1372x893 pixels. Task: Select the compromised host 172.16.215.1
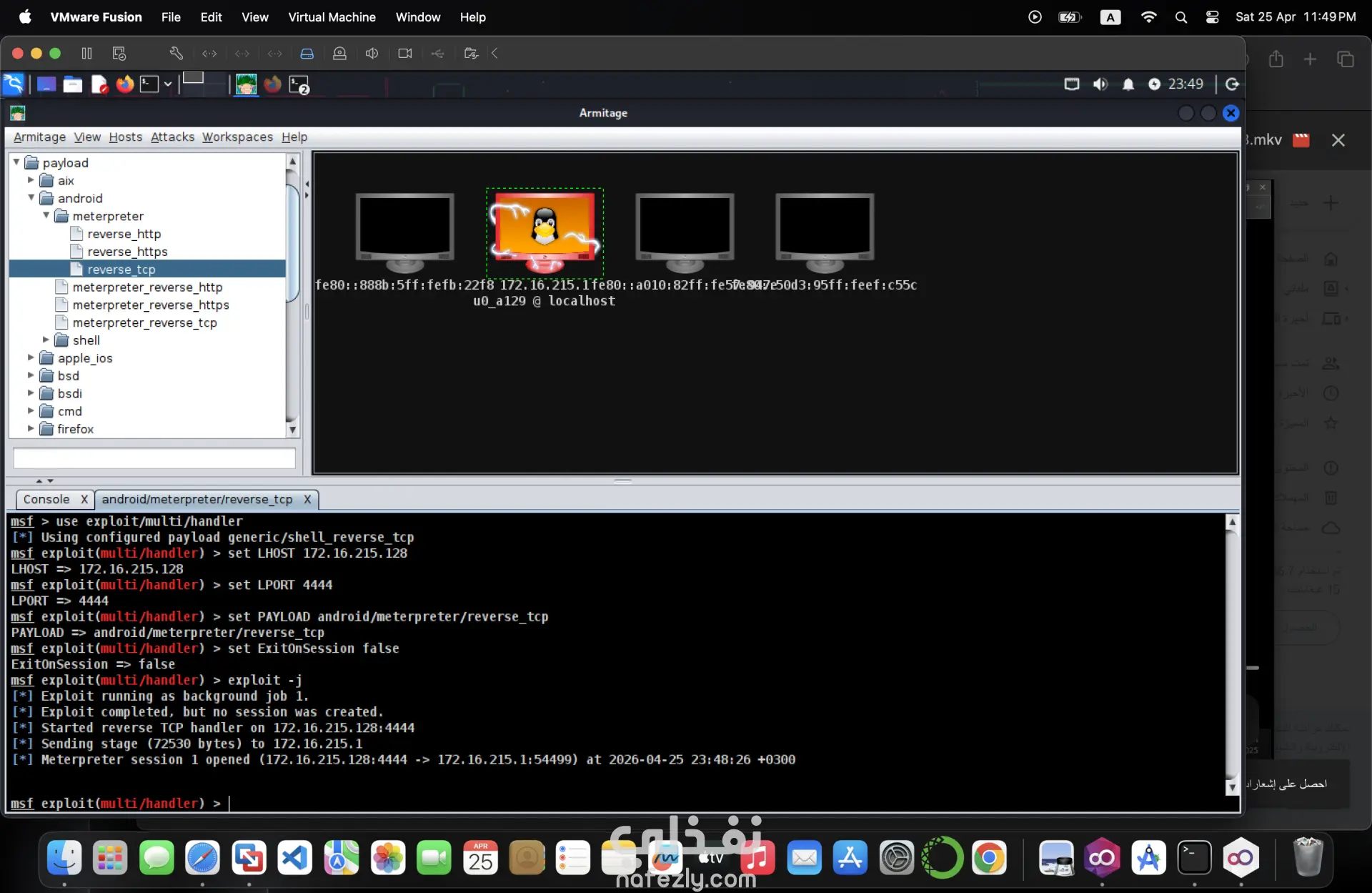point(545,233)
